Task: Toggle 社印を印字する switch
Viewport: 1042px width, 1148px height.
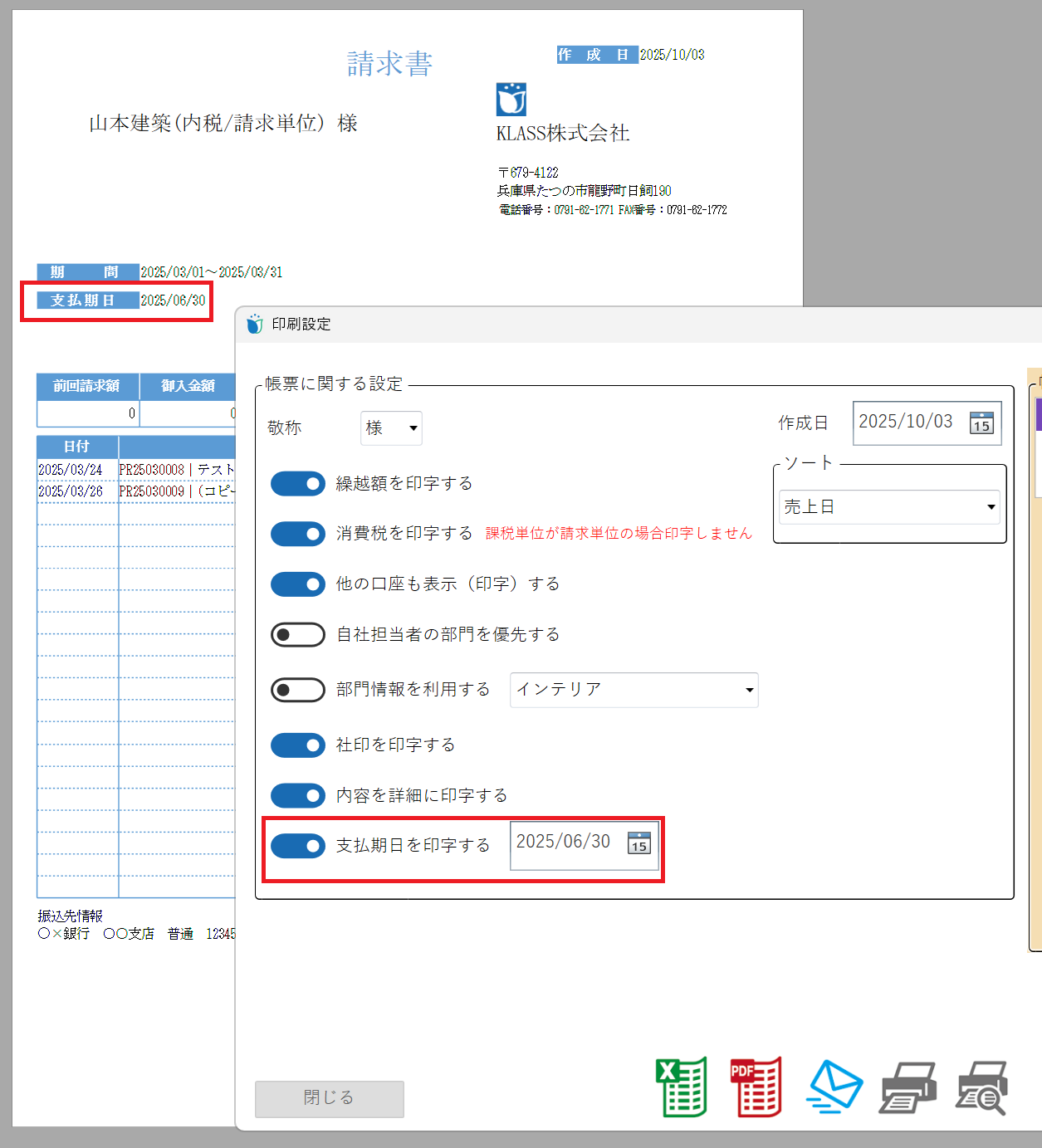Action: click(298, 745)
